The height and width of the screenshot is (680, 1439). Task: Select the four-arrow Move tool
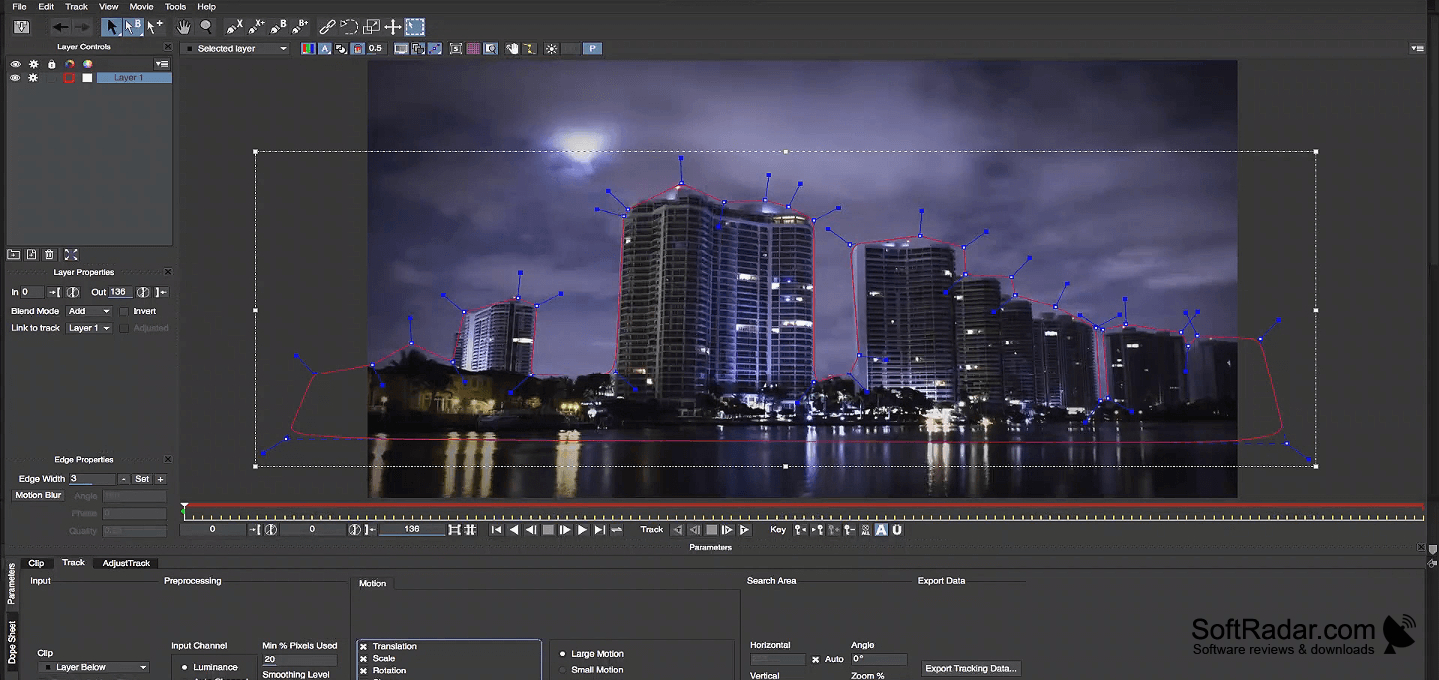(393, 27)
